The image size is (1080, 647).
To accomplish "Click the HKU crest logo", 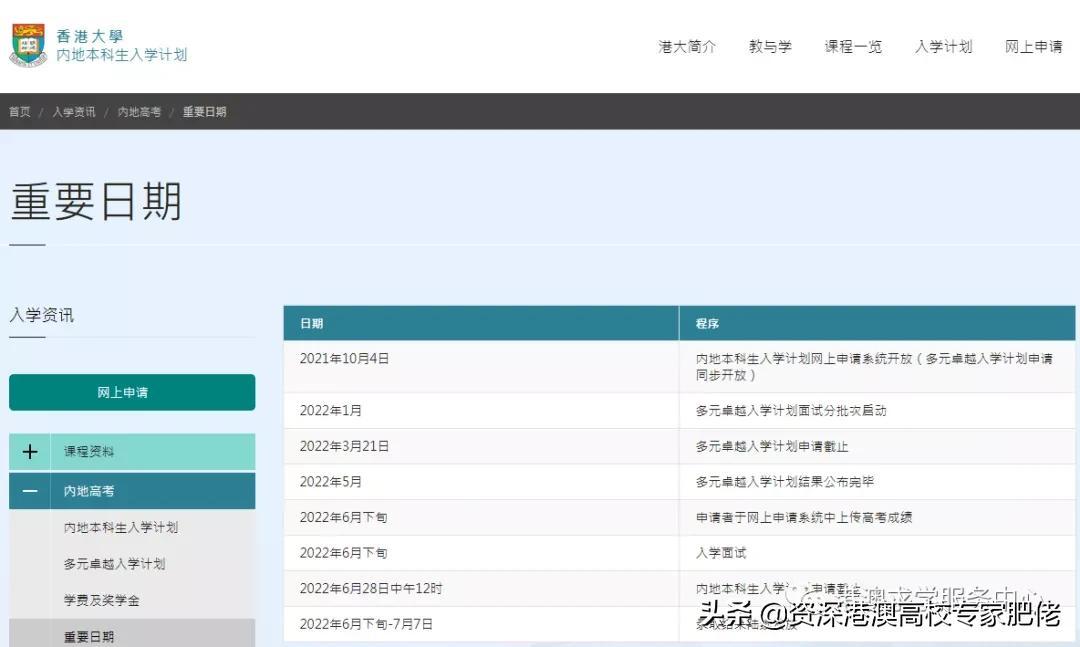I will pos(28,45).
